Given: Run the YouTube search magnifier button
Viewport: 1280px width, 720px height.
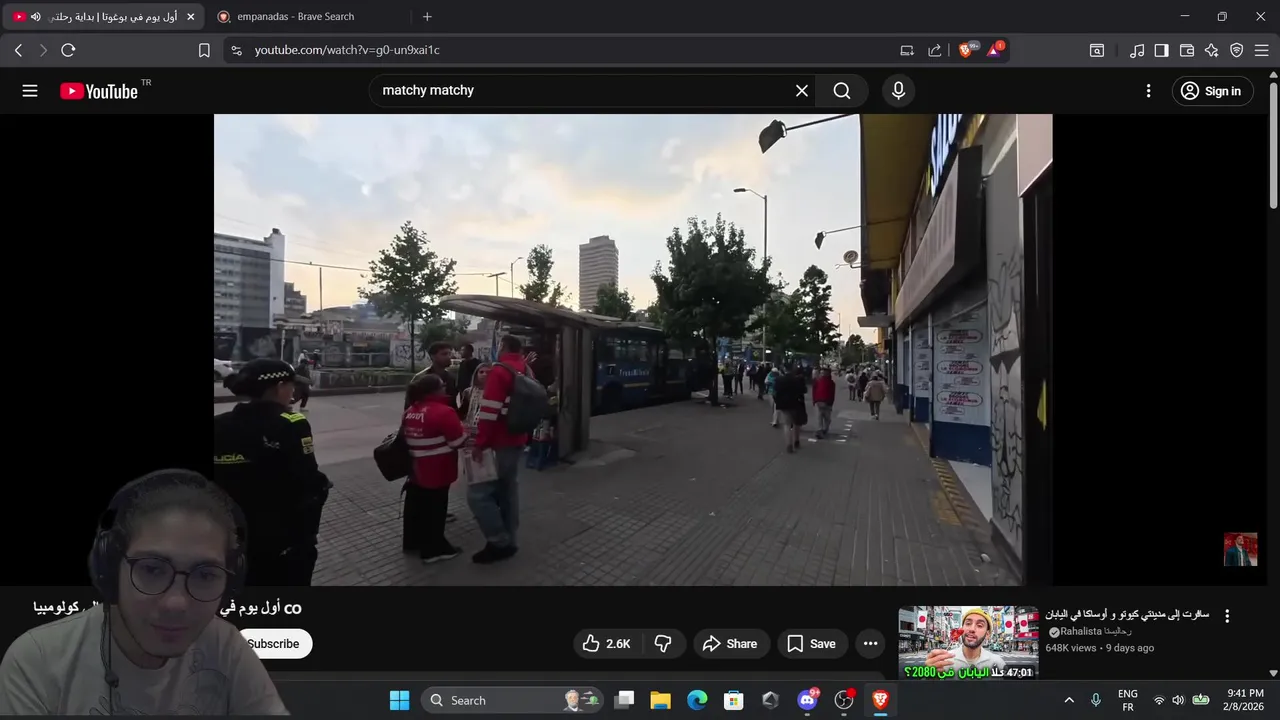Looking at the screenshot, I should pos(842,91).
